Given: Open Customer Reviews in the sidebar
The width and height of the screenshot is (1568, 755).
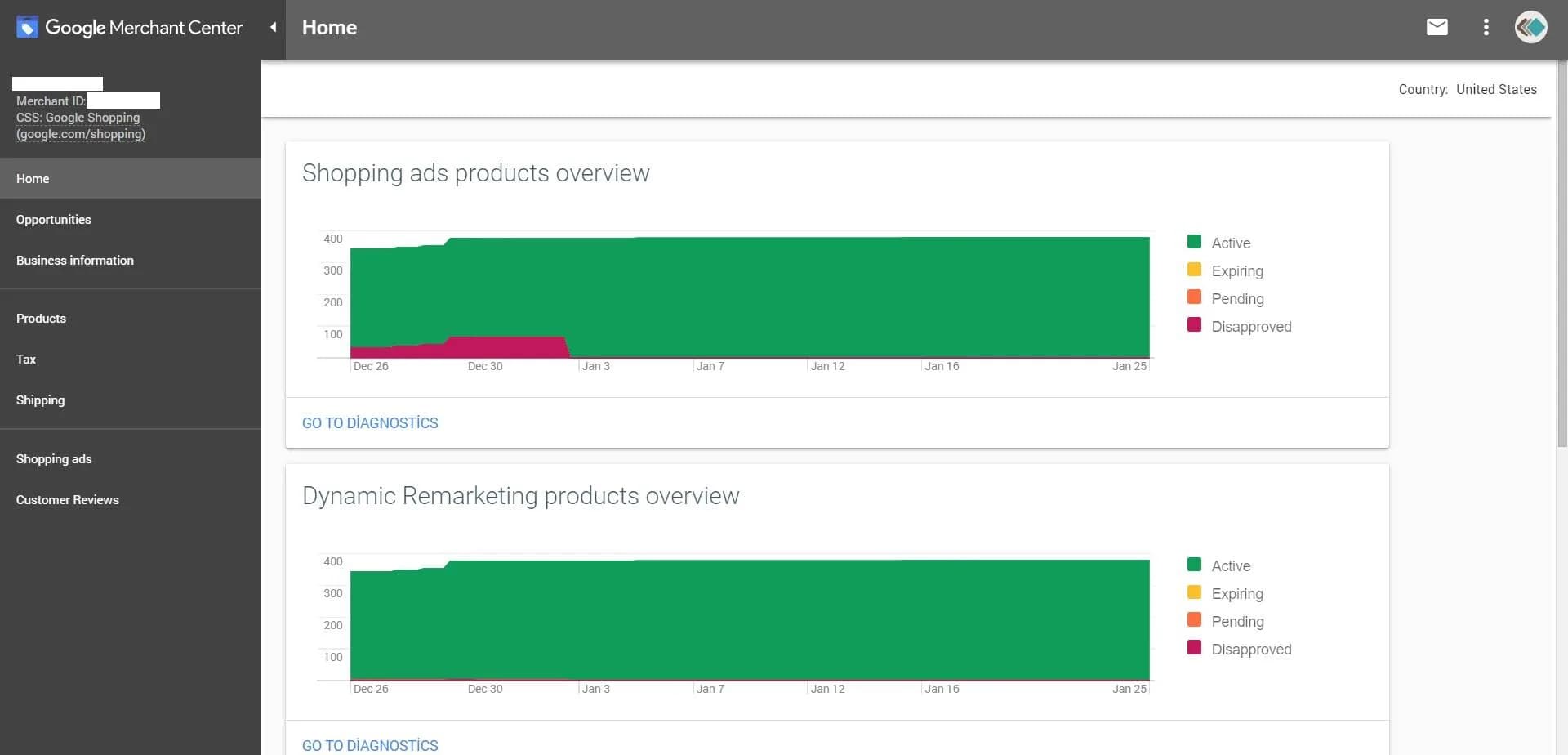Looking at the screenshot, I should (x=67, y=500).
